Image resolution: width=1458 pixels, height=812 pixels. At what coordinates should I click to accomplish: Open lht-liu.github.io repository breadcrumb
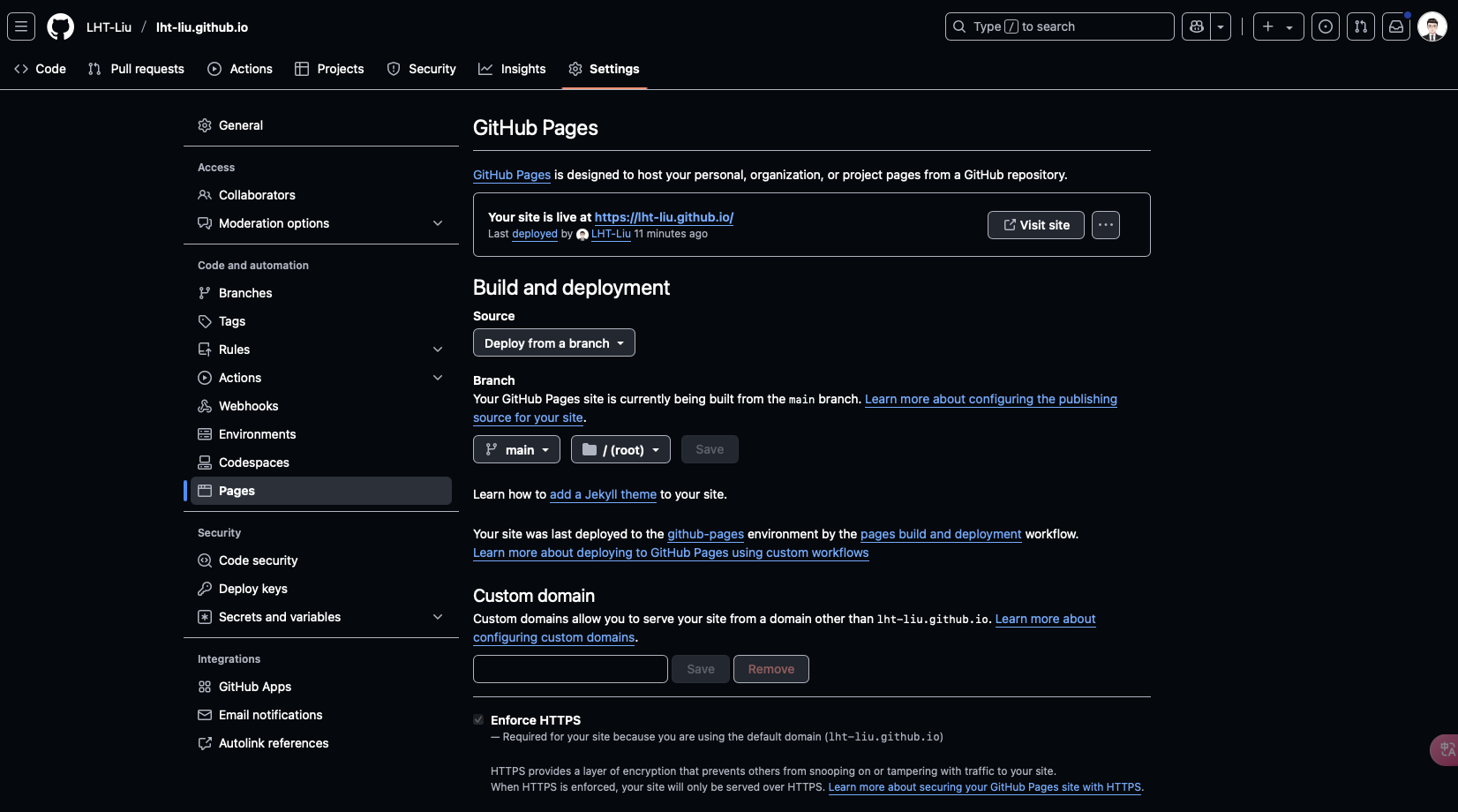coord(202,27)
